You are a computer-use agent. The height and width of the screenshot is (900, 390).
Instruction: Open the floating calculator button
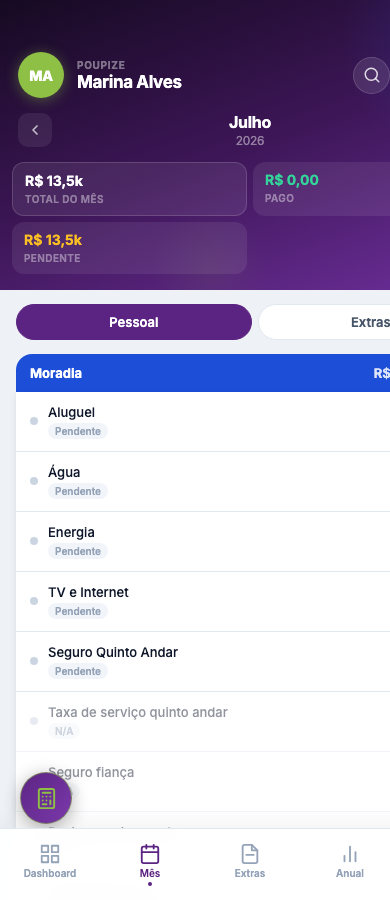[x=46, y=798]
